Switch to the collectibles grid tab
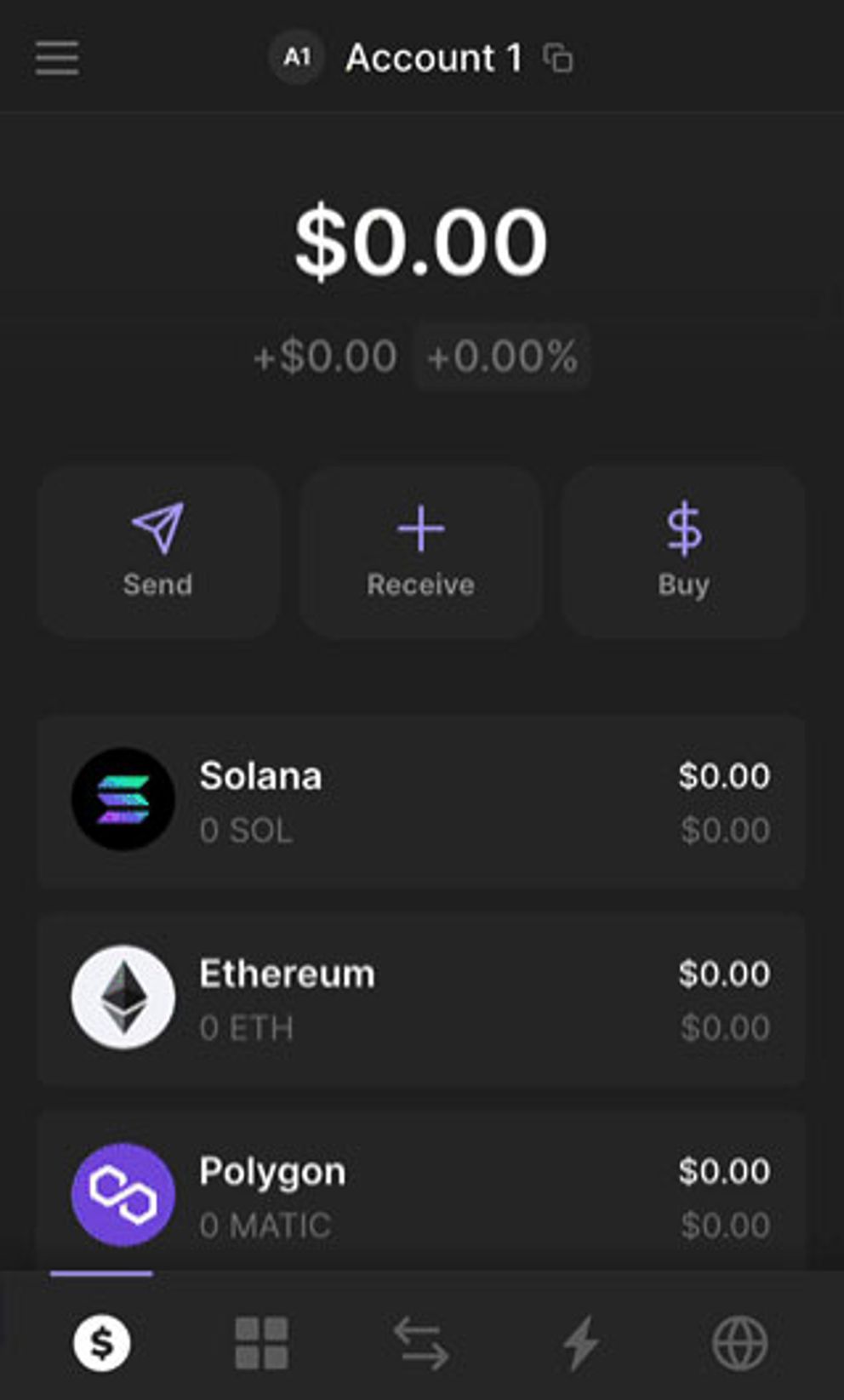Image resolution: width=844 pixels, height=1400 pixels. pos(261,1343)
